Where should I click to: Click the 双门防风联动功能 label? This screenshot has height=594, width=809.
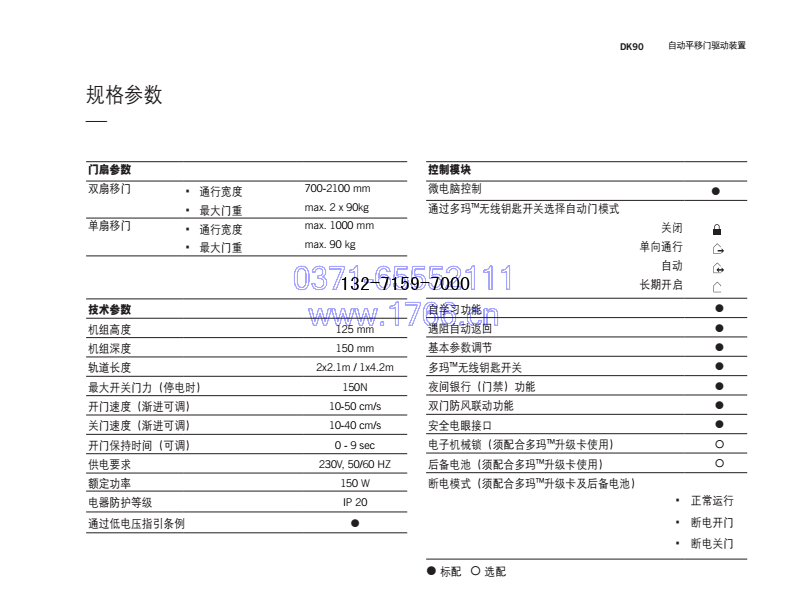click(x=471, y=406)
